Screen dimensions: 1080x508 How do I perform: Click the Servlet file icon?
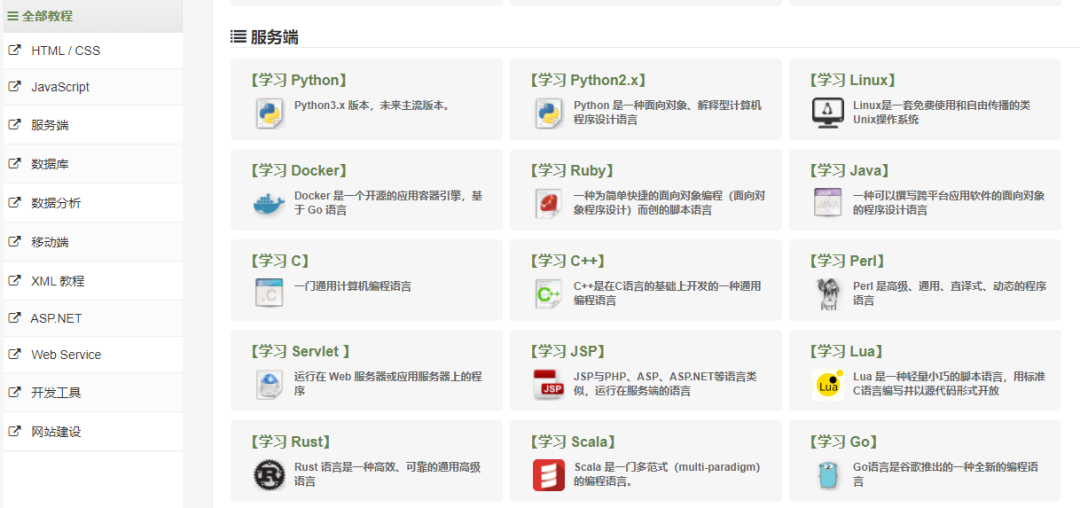coord(269,384)
